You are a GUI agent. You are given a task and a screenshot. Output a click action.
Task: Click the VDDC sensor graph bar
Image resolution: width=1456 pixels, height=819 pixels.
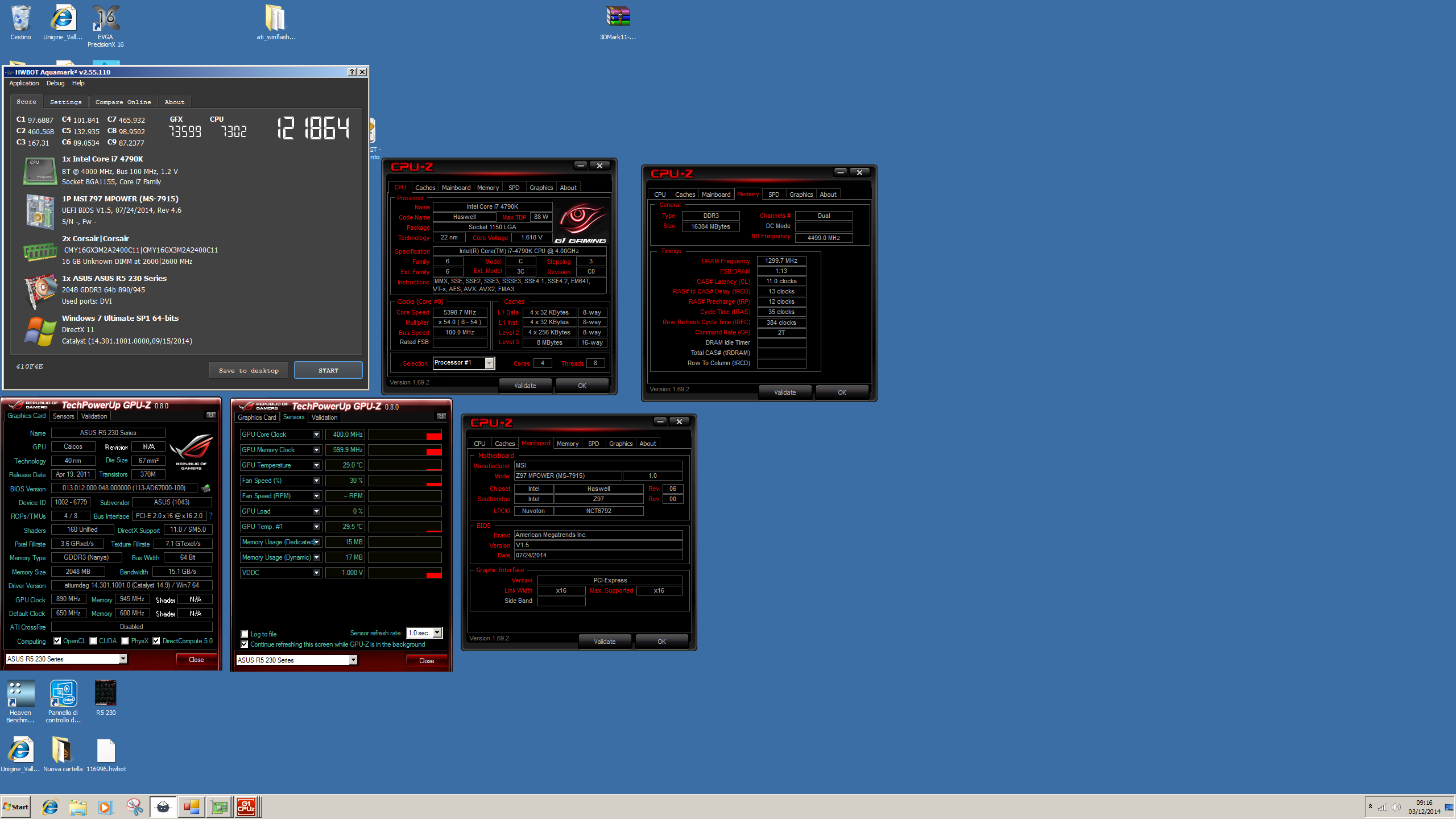pyautogui.click(x=405, y=573)
